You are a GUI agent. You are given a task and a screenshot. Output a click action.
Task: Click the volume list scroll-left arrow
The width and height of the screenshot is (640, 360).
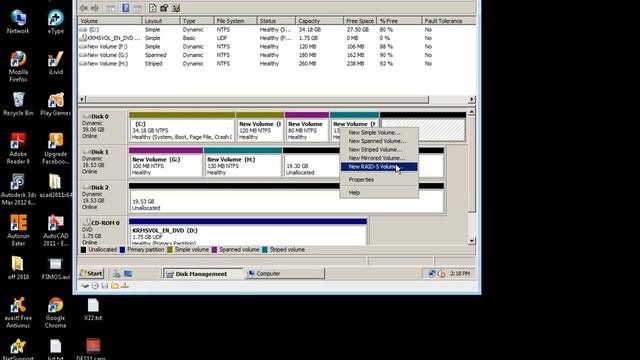(x=82, y=99)
